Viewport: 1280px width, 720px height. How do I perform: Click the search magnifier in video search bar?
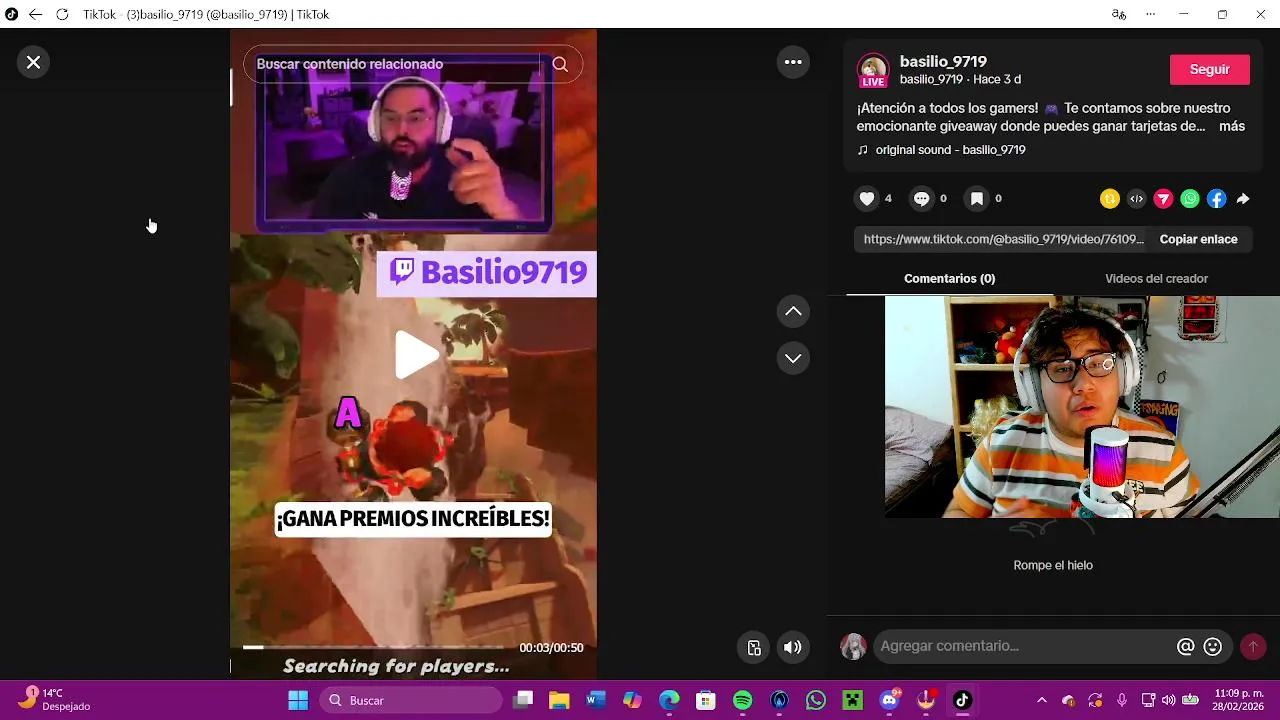click(560, 64)
